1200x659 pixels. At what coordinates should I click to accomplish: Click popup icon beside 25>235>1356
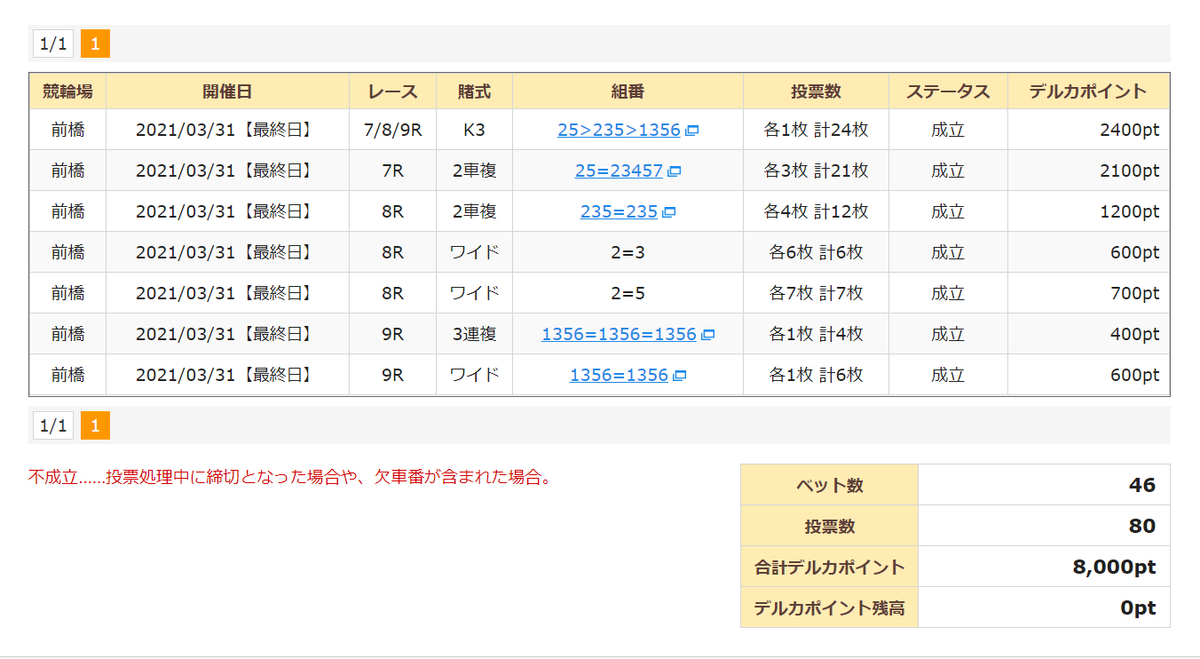pos(692,131)
